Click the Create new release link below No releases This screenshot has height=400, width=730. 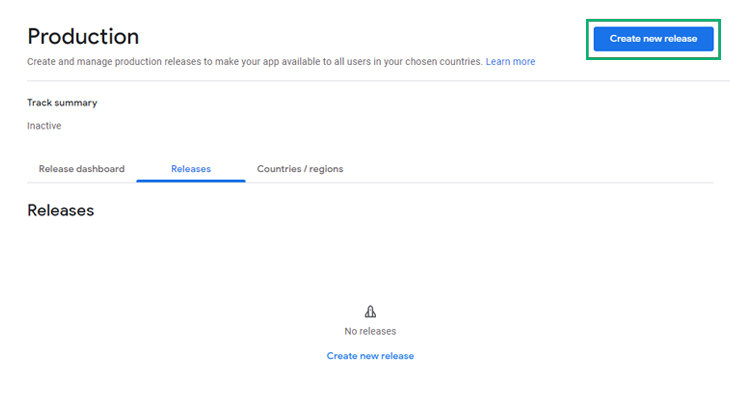tap(370, 356)
